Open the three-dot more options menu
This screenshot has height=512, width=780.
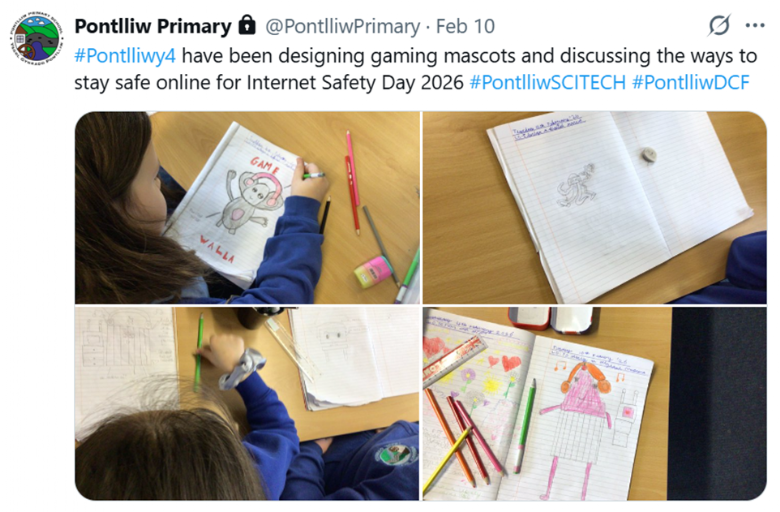point(755,25)
